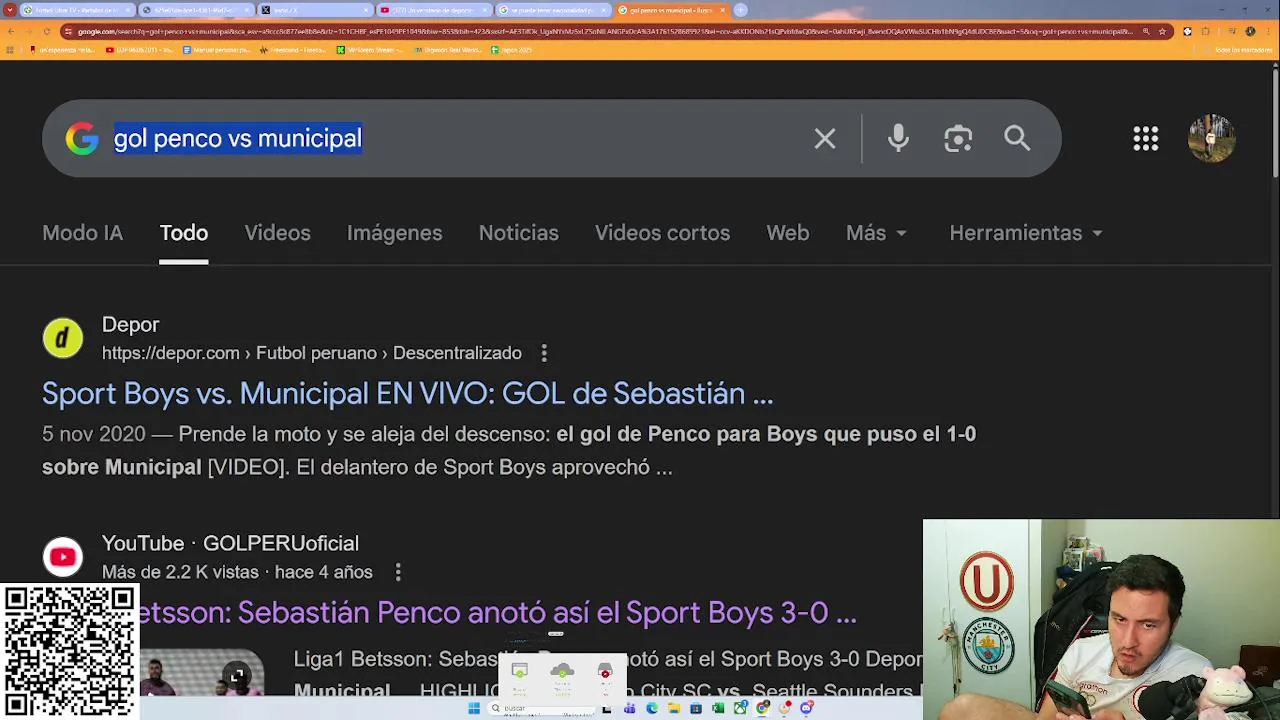This screenshot has height=720, width=1280.
Task: Open Discord from the taskbar
Action: pyautogui.click(x=806, y=708)
